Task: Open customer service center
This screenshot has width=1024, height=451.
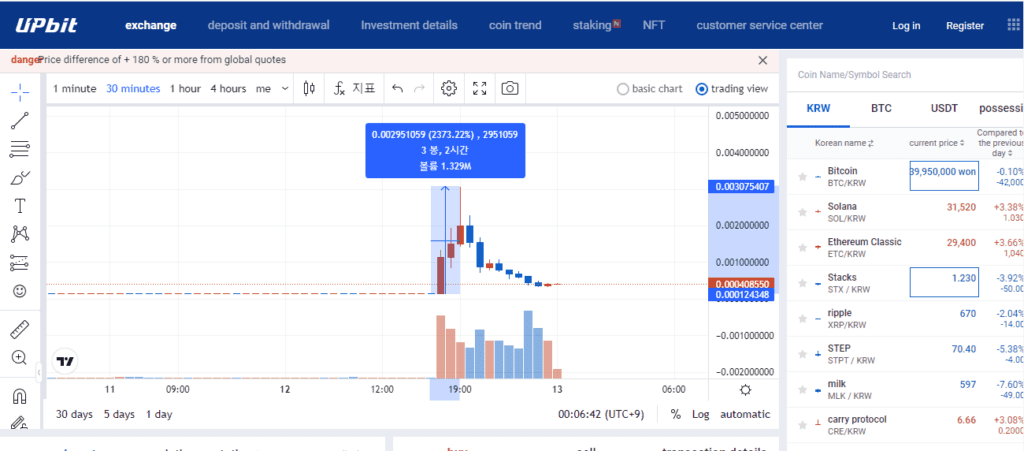Action: (x=760, y=25)
